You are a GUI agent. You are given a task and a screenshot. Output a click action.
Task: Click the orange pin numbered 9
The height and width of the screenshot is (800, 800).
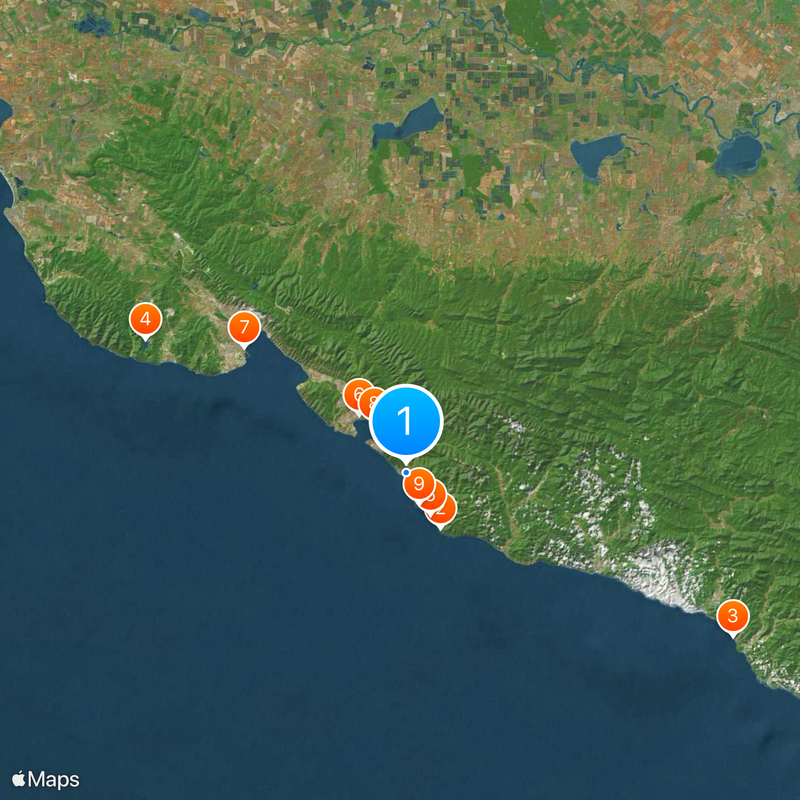pyautogui.click(x=419, y=484)
